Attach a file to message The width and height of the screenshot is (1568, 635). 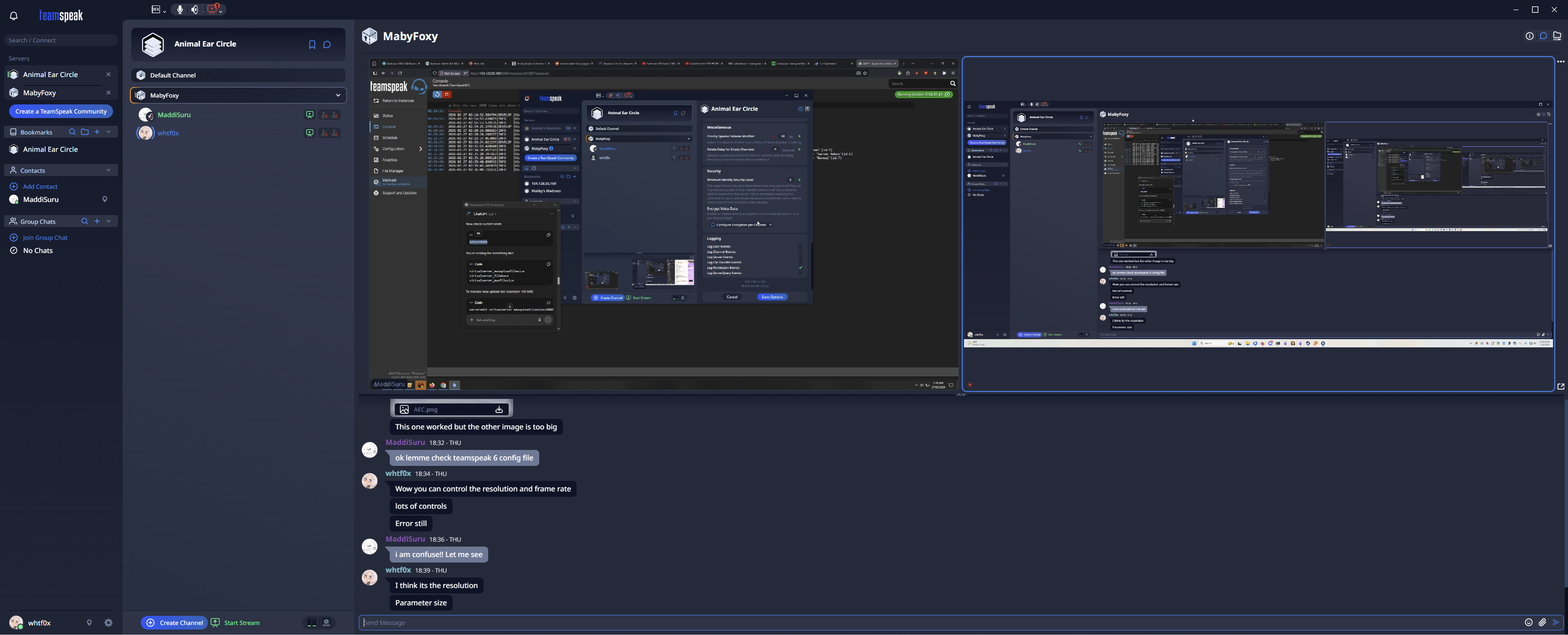1542,622
